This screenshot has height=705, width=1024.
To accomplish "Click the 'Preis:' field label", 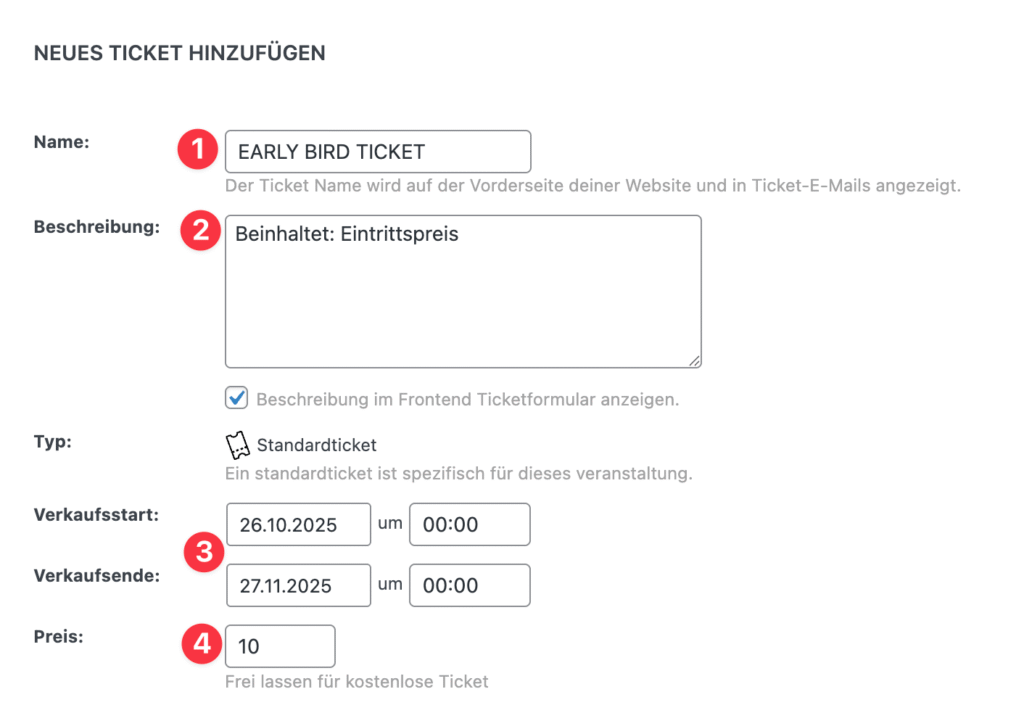I will (58, 634).
